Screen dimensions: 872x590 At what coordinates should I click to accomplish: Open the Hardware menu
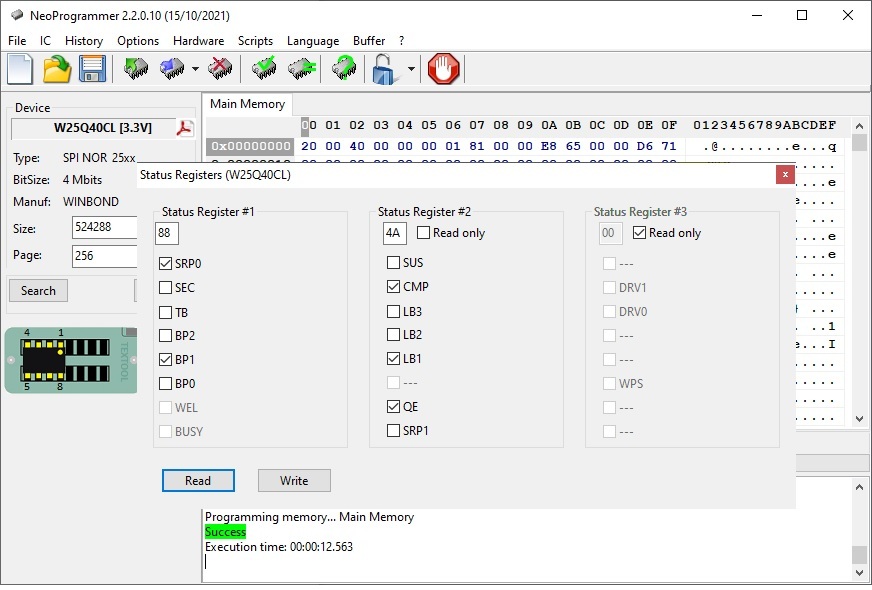coord(198,41)
